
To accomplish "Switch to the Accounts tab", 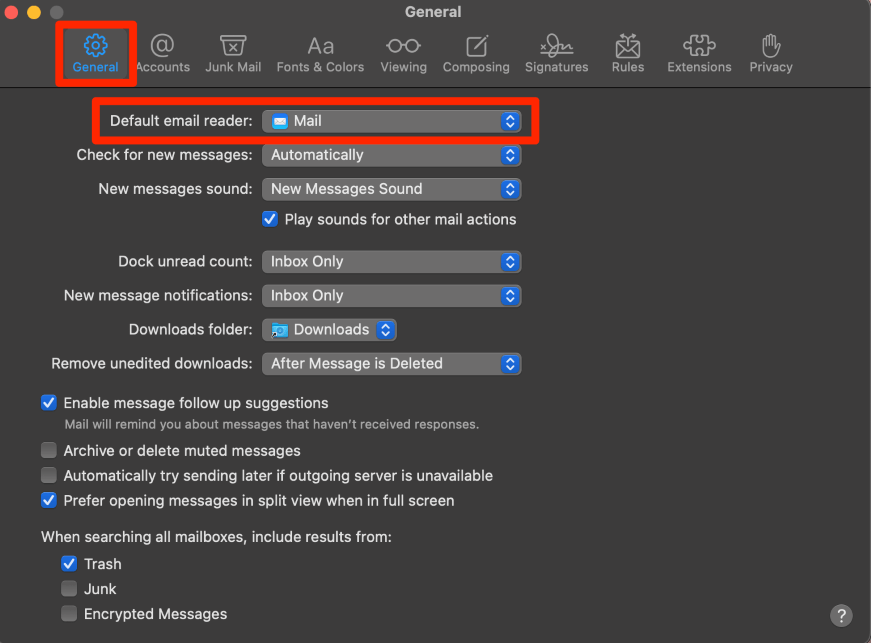I will point(163,54).
